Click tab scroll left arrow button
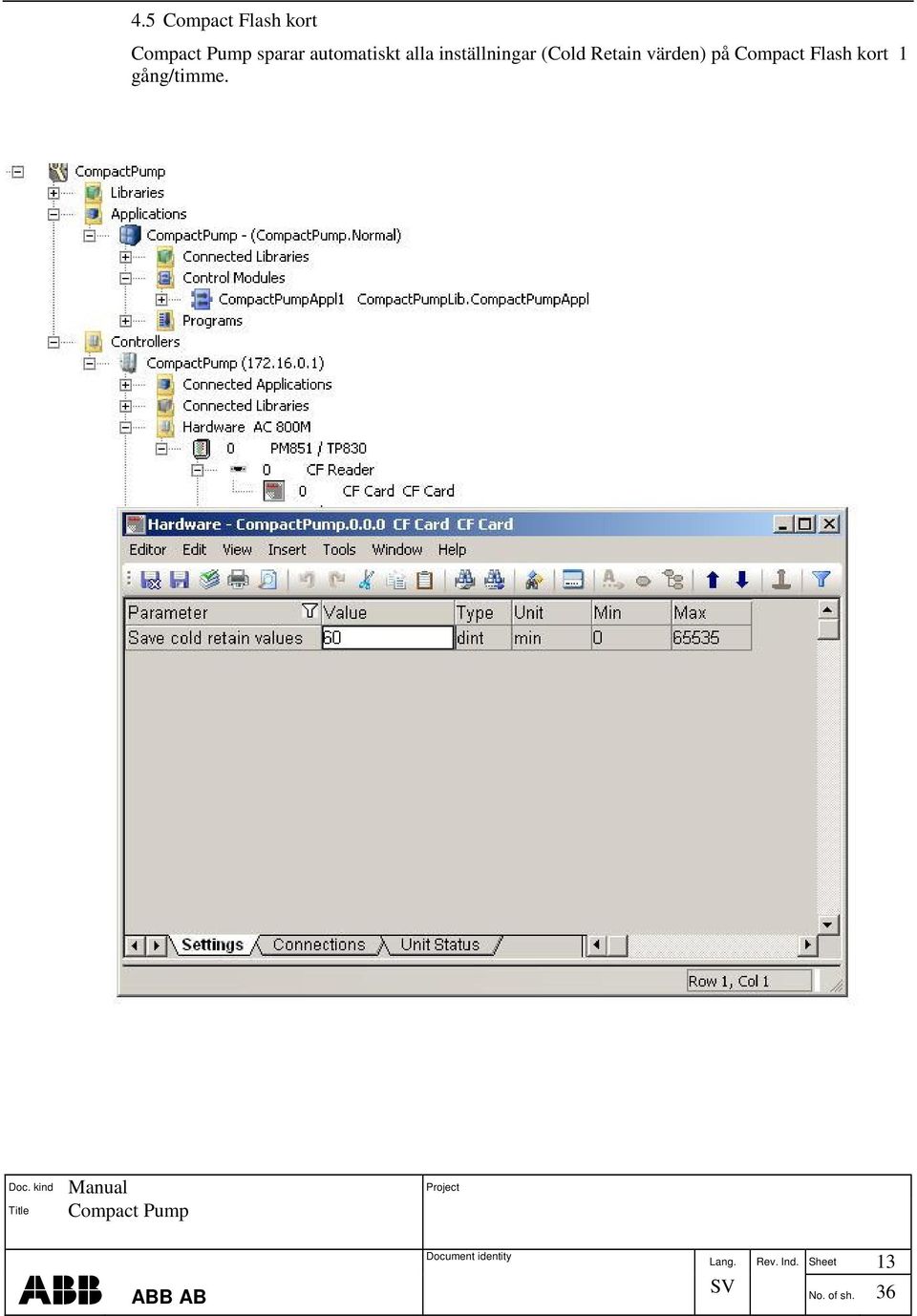The width and height of the screenshot is (917, 1316). click(x=136, y=945)
